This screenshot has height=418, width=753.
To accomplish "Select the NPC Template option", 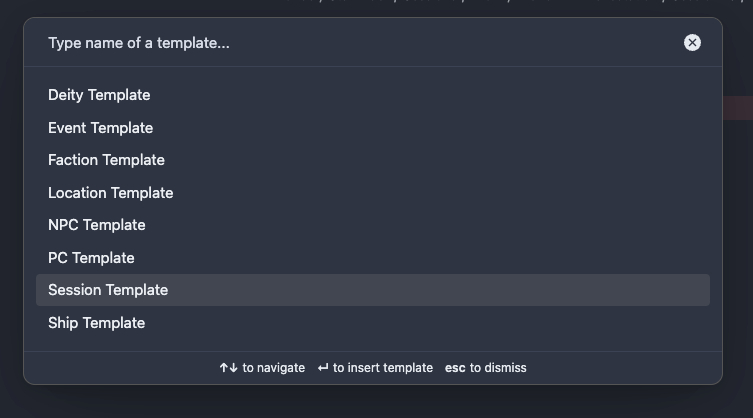I will [97, 225].
